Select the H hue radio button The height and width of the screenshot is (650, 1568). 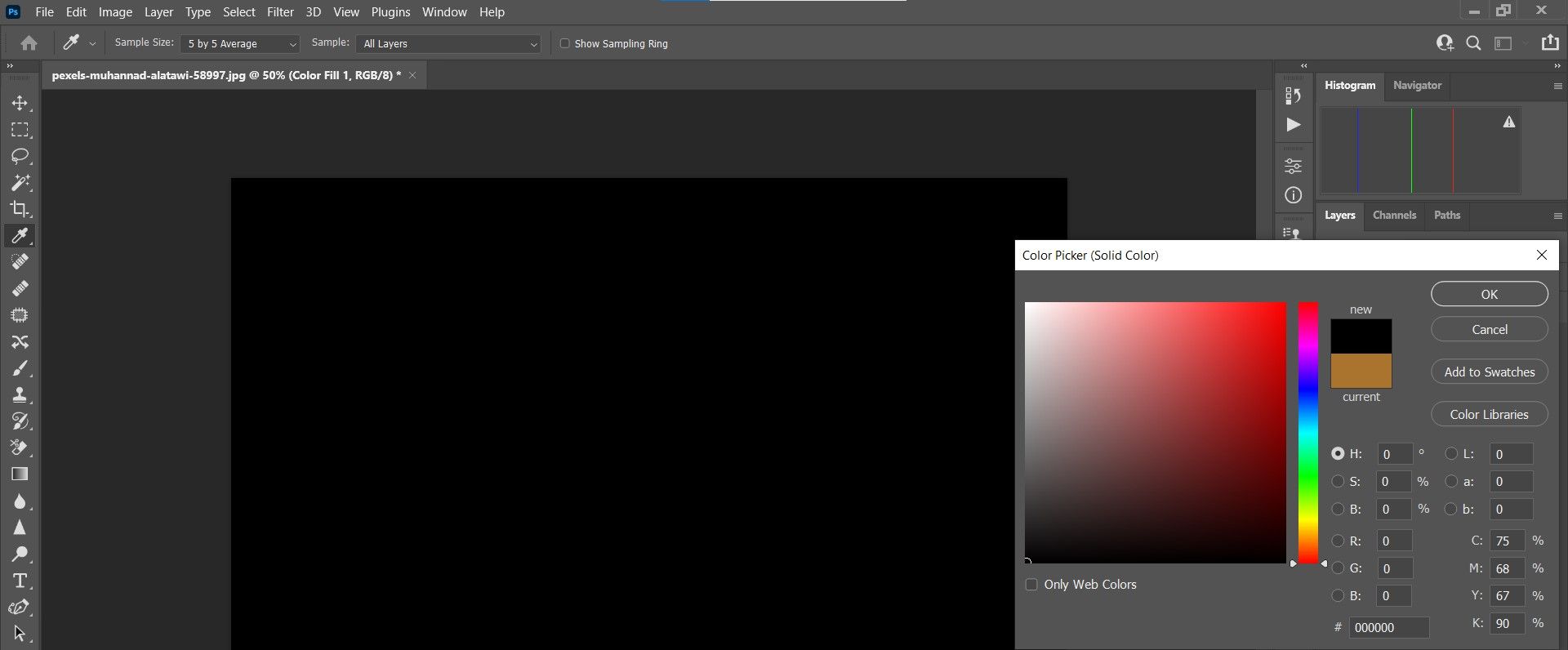tap(1338, 453)
